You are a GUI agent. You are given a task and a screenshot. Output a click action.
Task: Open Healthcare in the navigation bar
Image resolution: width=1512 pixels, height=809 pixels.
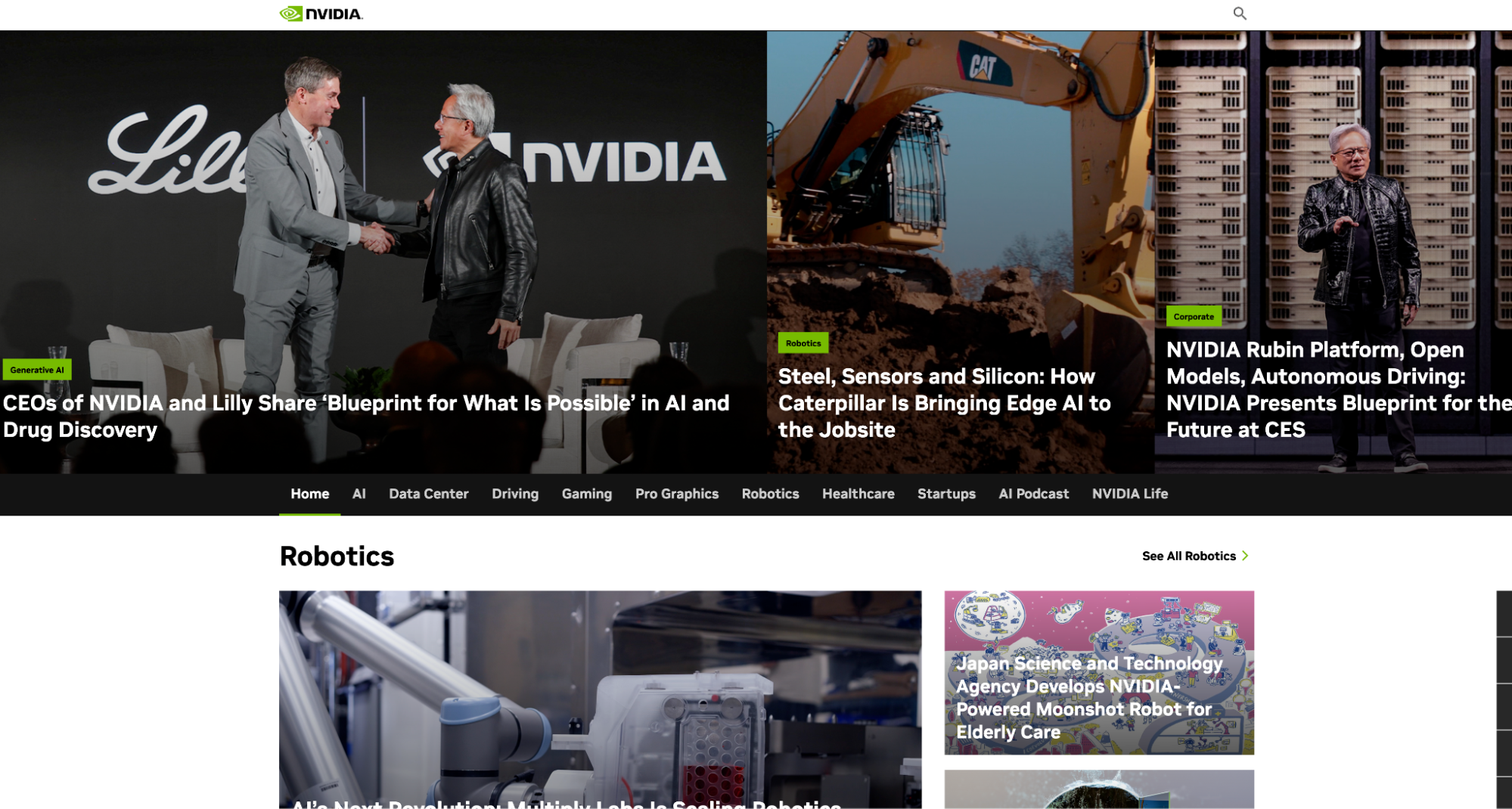(858, 494)
